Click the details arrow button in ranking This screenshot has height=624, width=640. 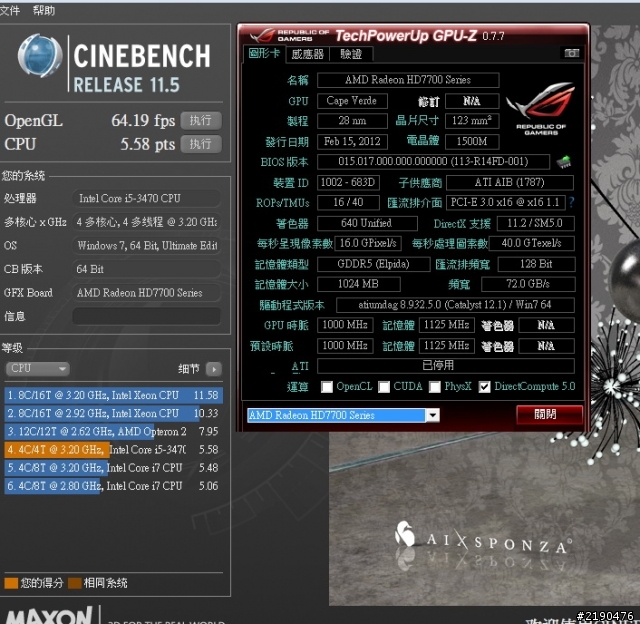pyautogui.click(x=213, y=369)
